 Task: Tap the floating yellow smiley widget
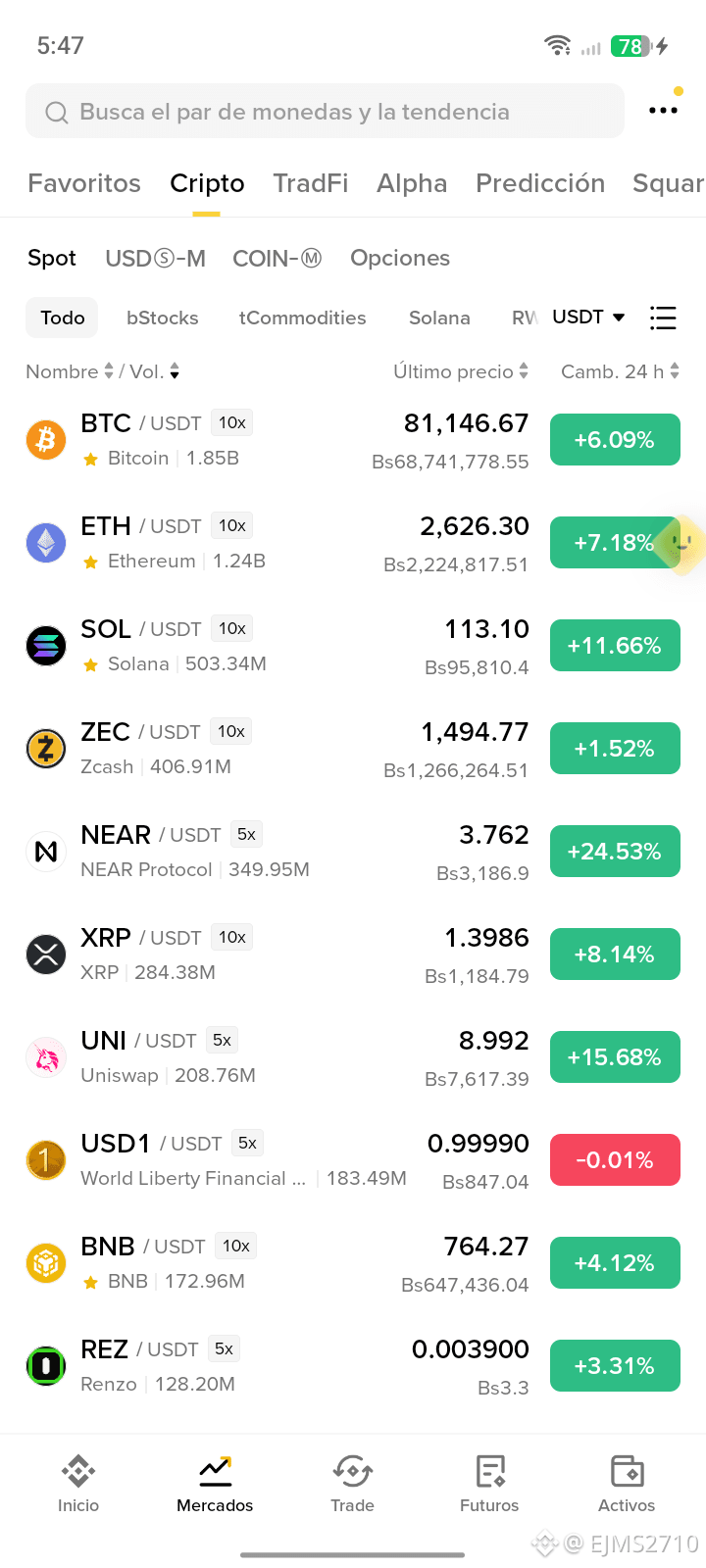point(681,544)
